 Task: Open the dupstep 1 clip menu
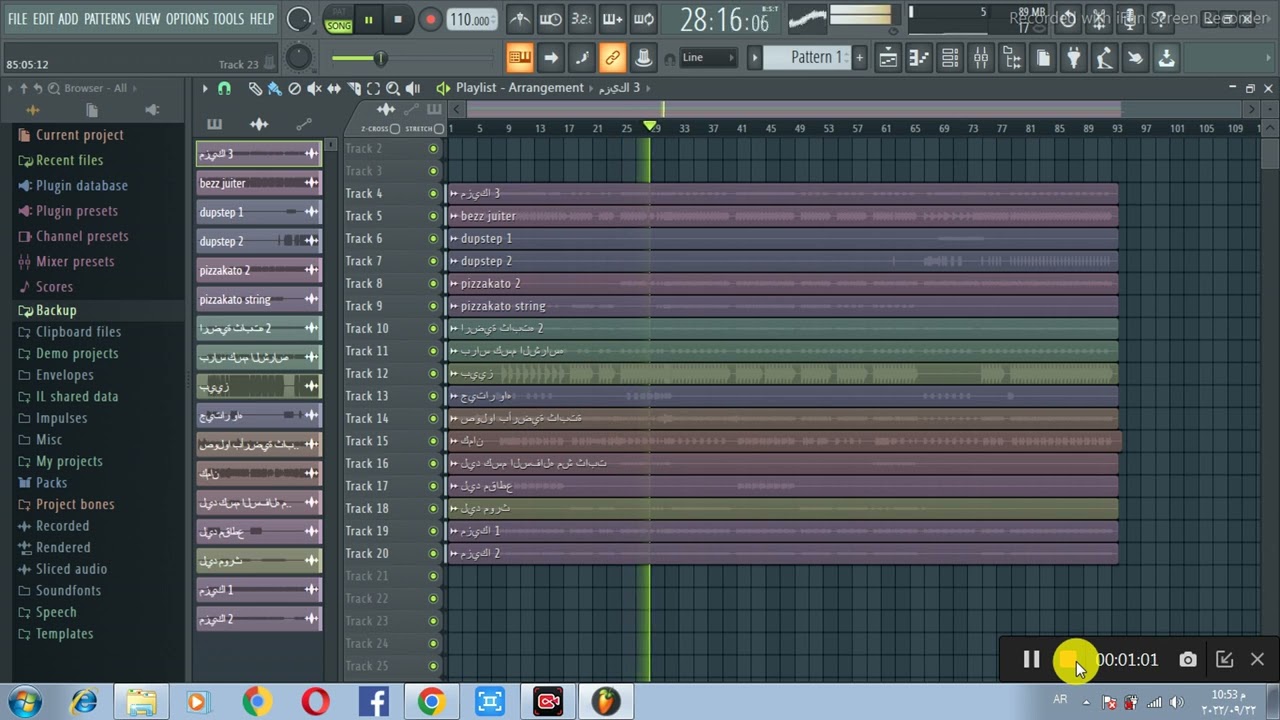453,239
